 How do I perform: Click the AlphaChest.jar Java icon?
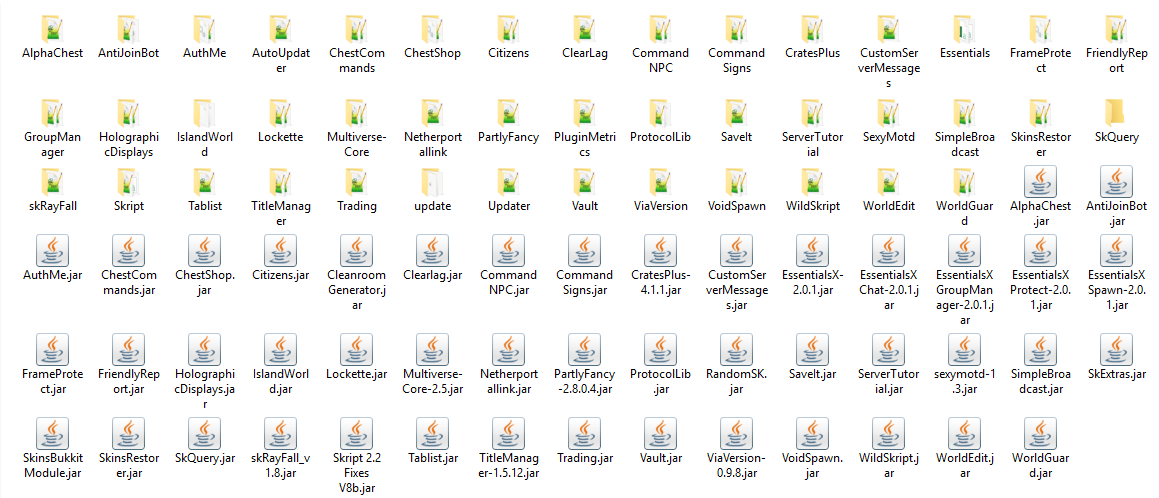click(x=1041, y=181)
